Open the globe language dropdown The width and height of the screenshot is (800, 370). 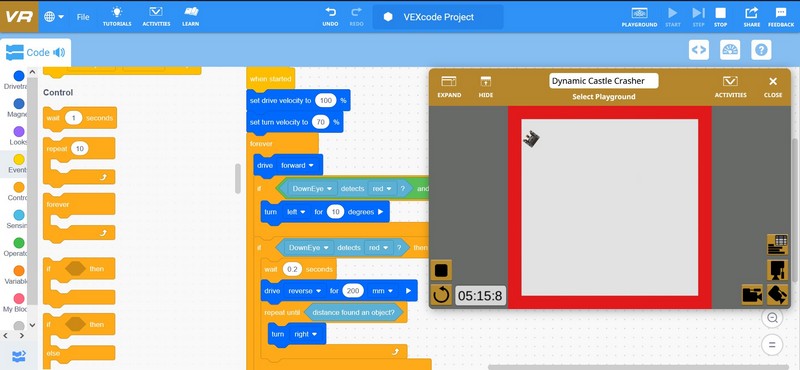pyautogui.click(x=54, y=17)
